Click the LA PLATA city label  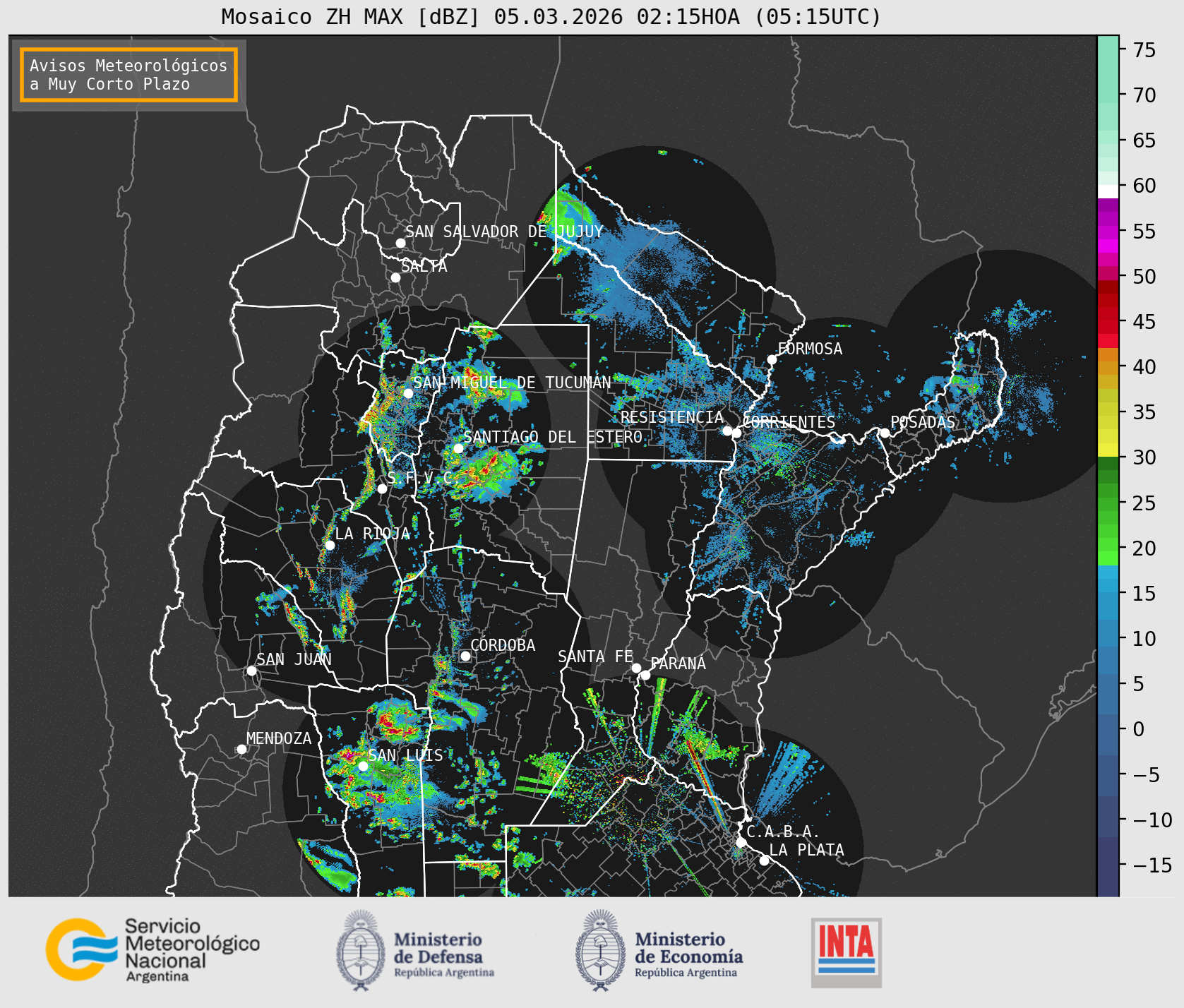point(806,850)
